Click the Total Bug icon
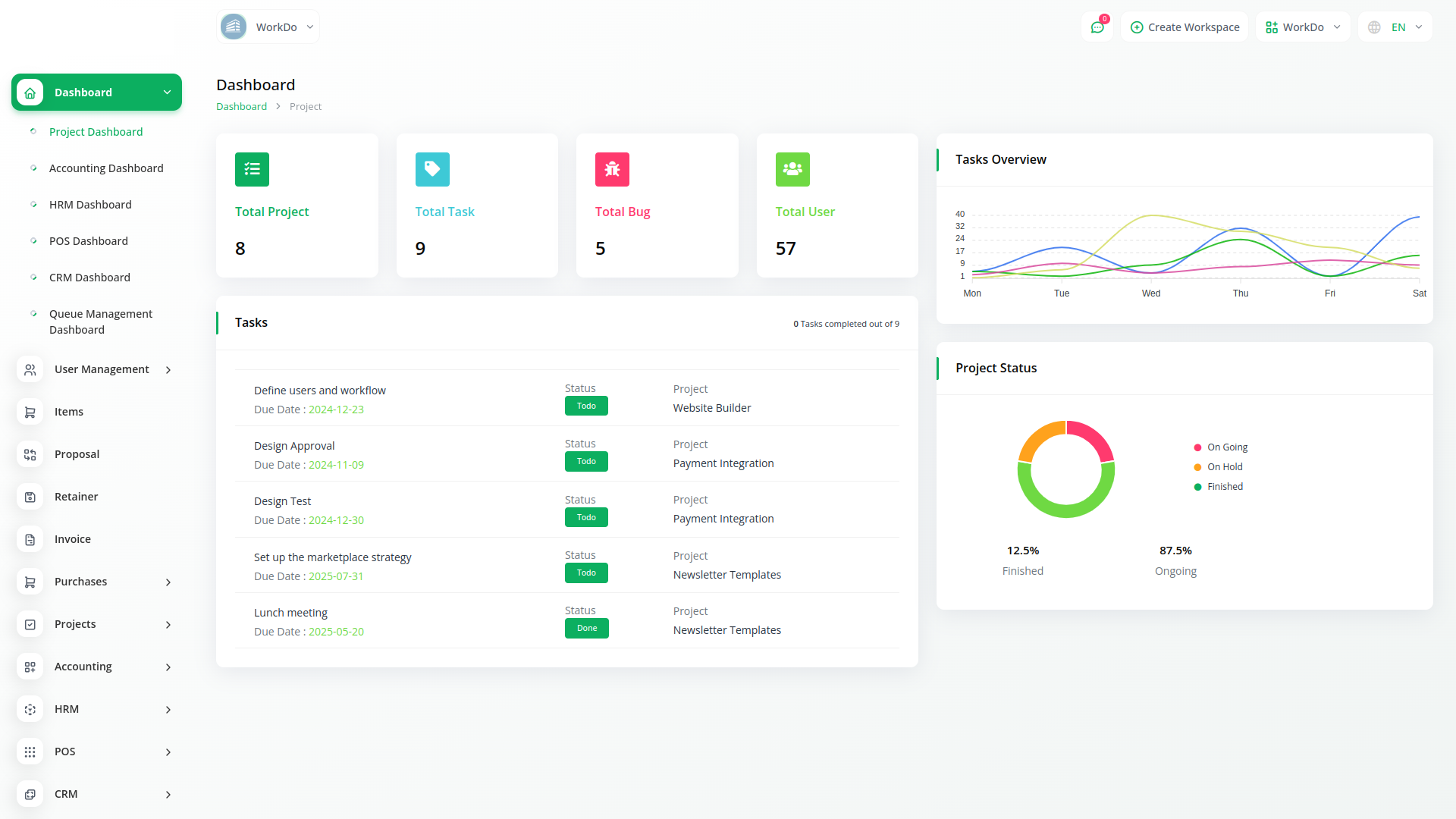The height and width of the screenshot is (819, 1456). 612,169
